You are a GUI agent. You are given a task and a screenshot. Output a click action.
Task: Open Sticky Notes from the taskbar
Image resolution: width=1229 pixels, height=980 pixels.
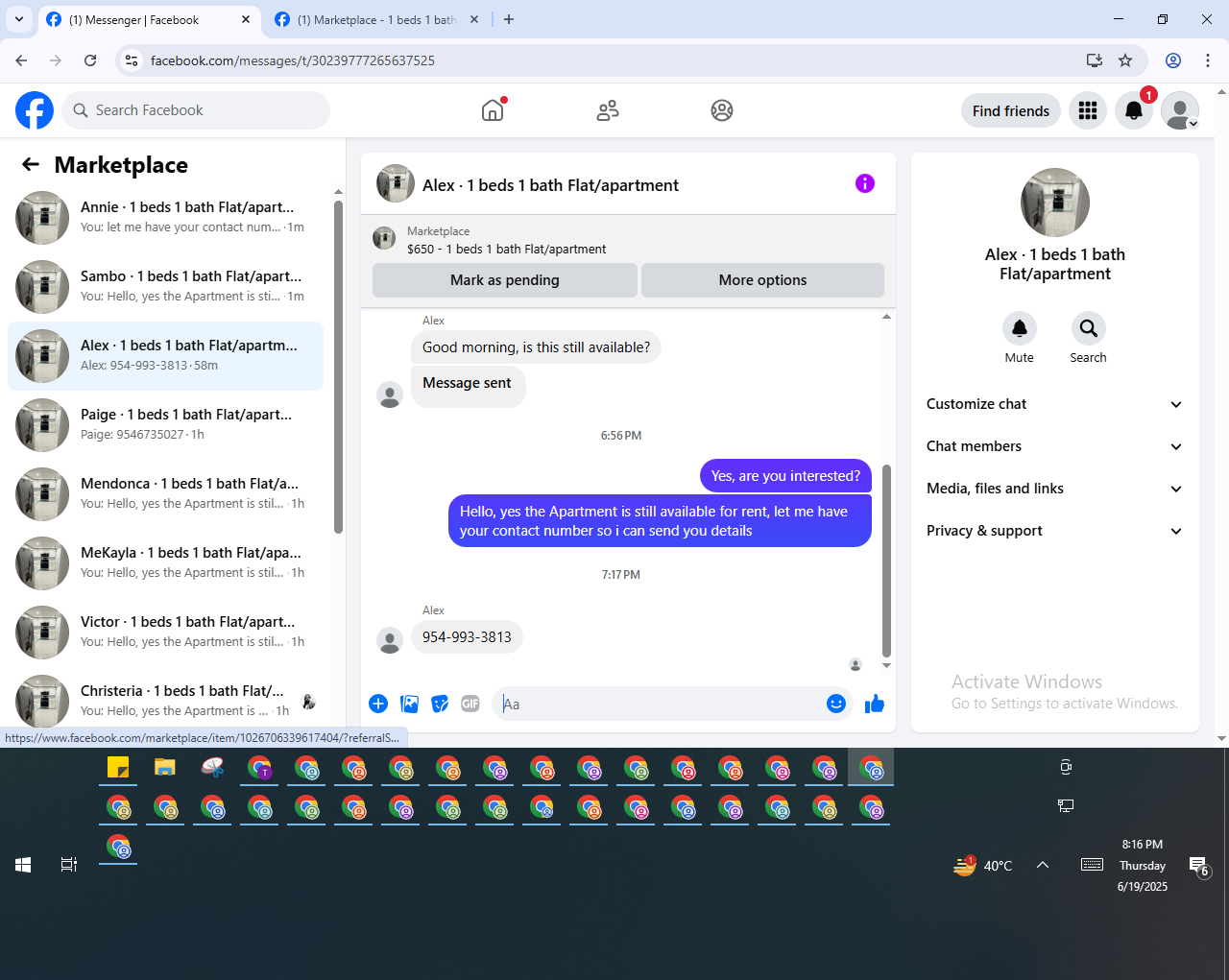(118, 767)
